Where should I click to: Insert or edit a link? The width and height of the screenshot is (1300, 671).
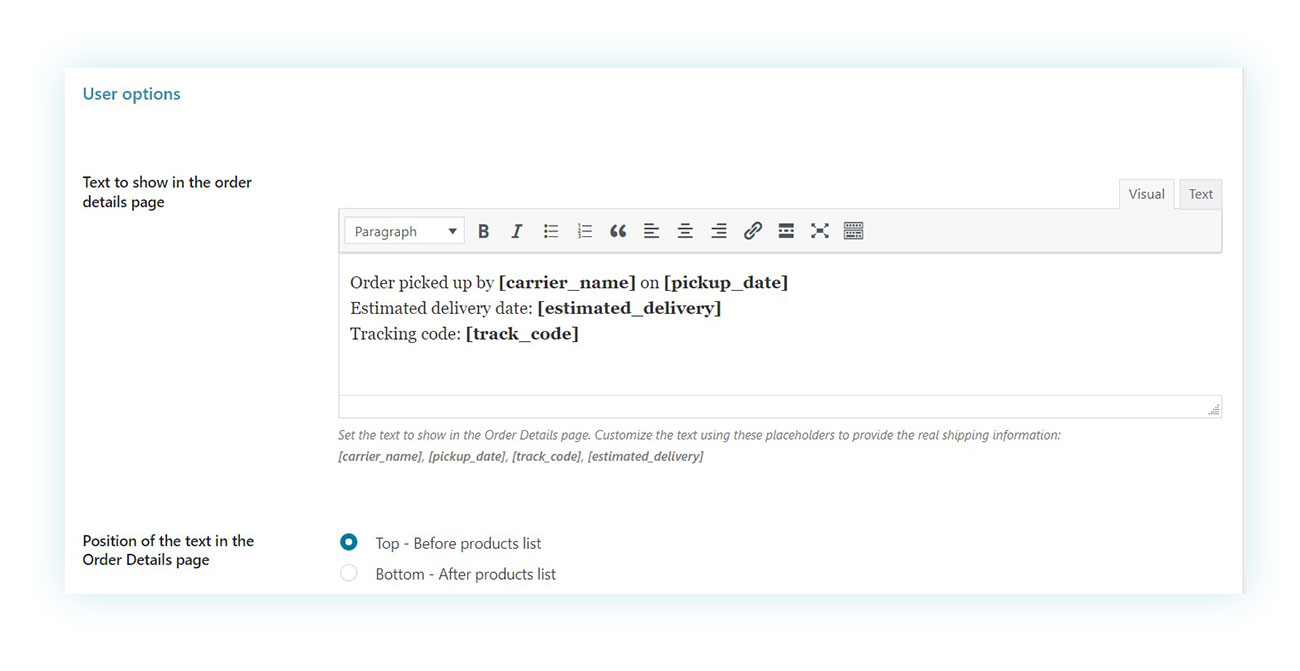[x=753, y=231]
